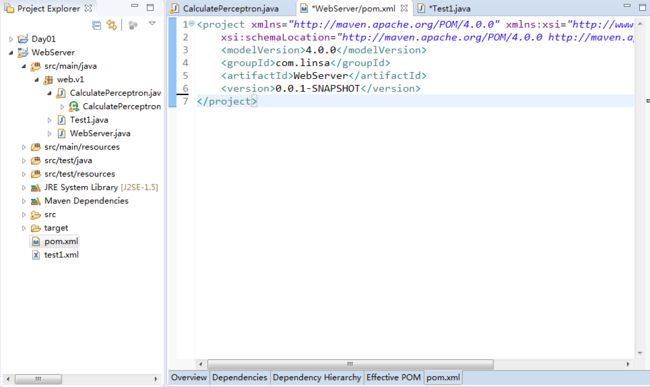This screenshot has width=650, height=387.
Task: Expand the target folder node
Action: click(24, 228)
